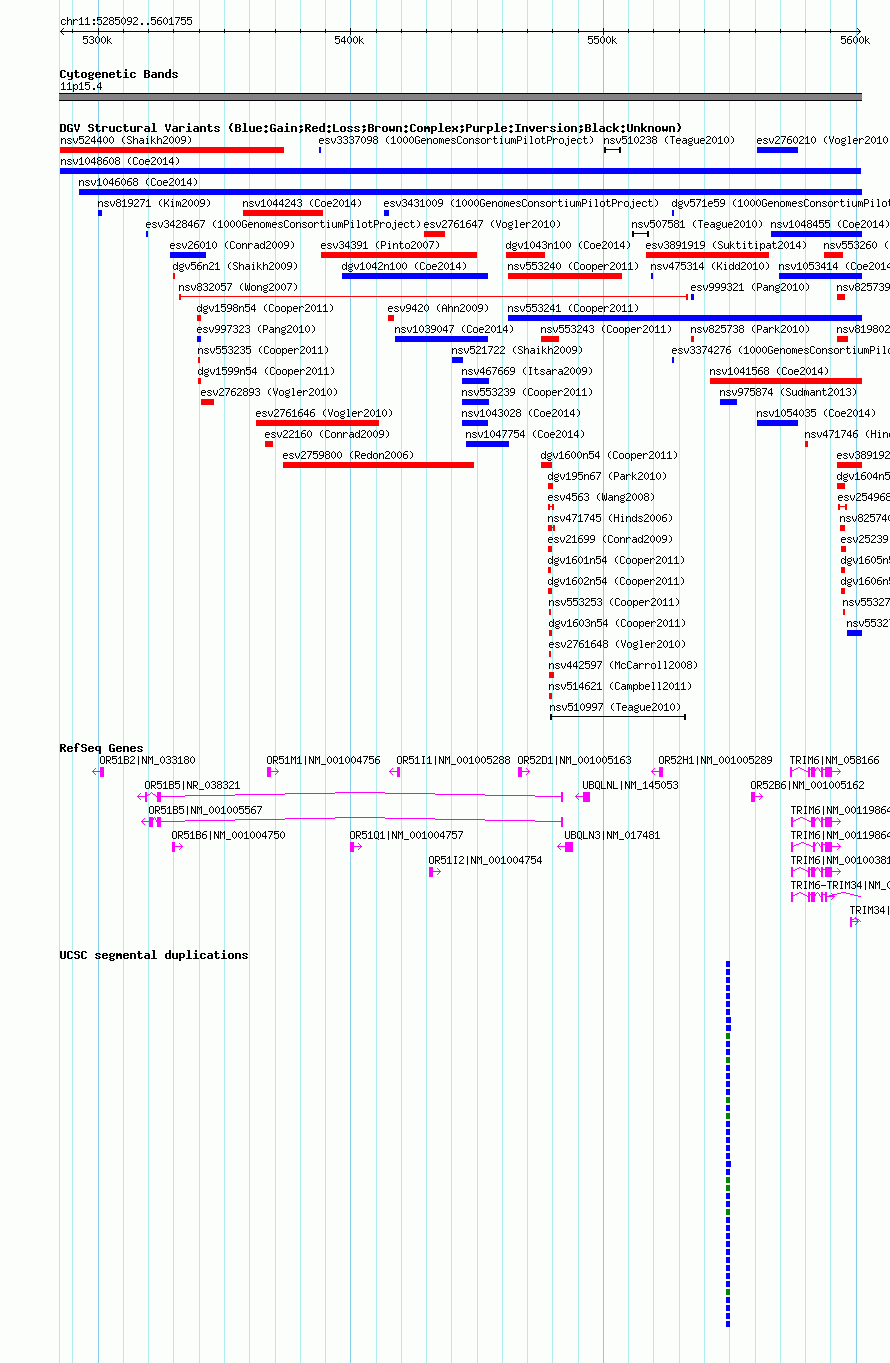The image size is (890, 1363).
Task: Click the esv3891919 (Suktitipat2014) red bar
Action: (707, 255)
